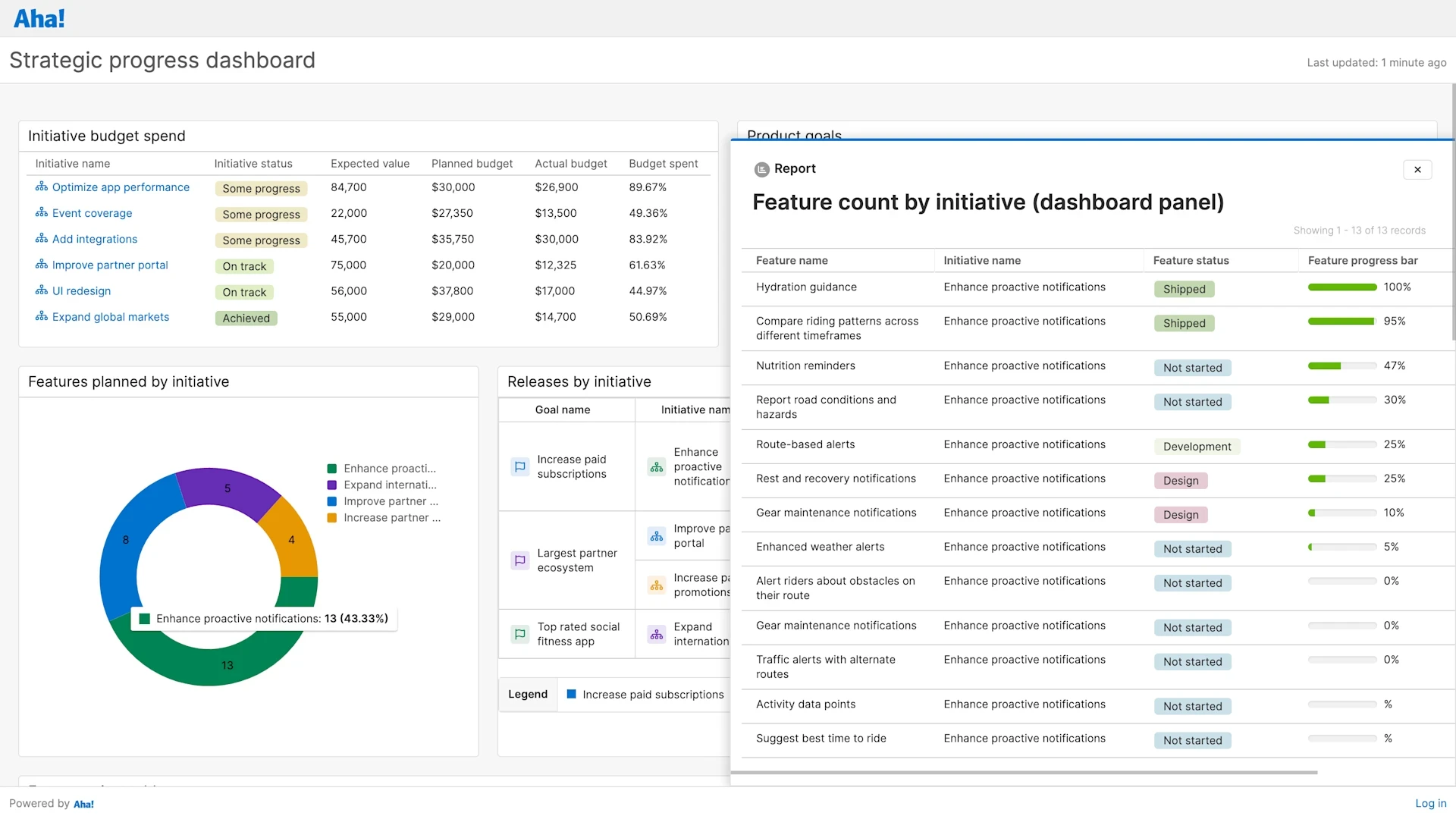This screenshot has width=1456, height=819.
Task: Click the initiative icon next to Enhance proactive notifications release
Action: [657, 467]
